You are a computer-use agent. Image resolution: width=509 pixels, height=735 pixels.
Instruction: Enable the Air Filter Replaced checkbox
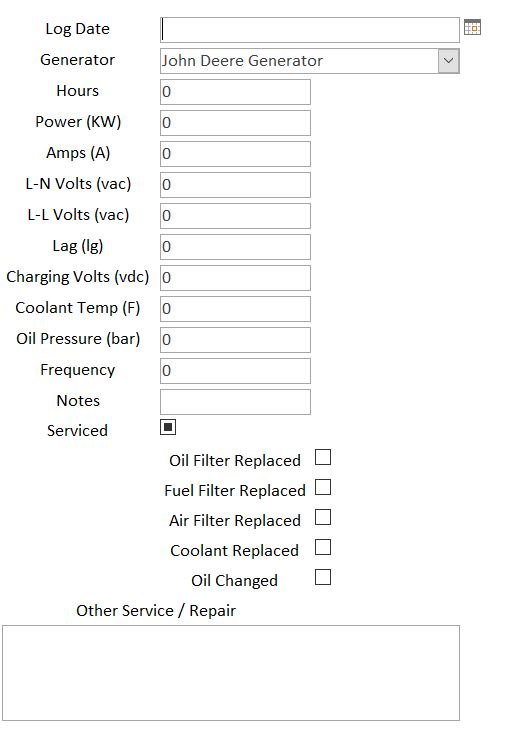(323, 517)
